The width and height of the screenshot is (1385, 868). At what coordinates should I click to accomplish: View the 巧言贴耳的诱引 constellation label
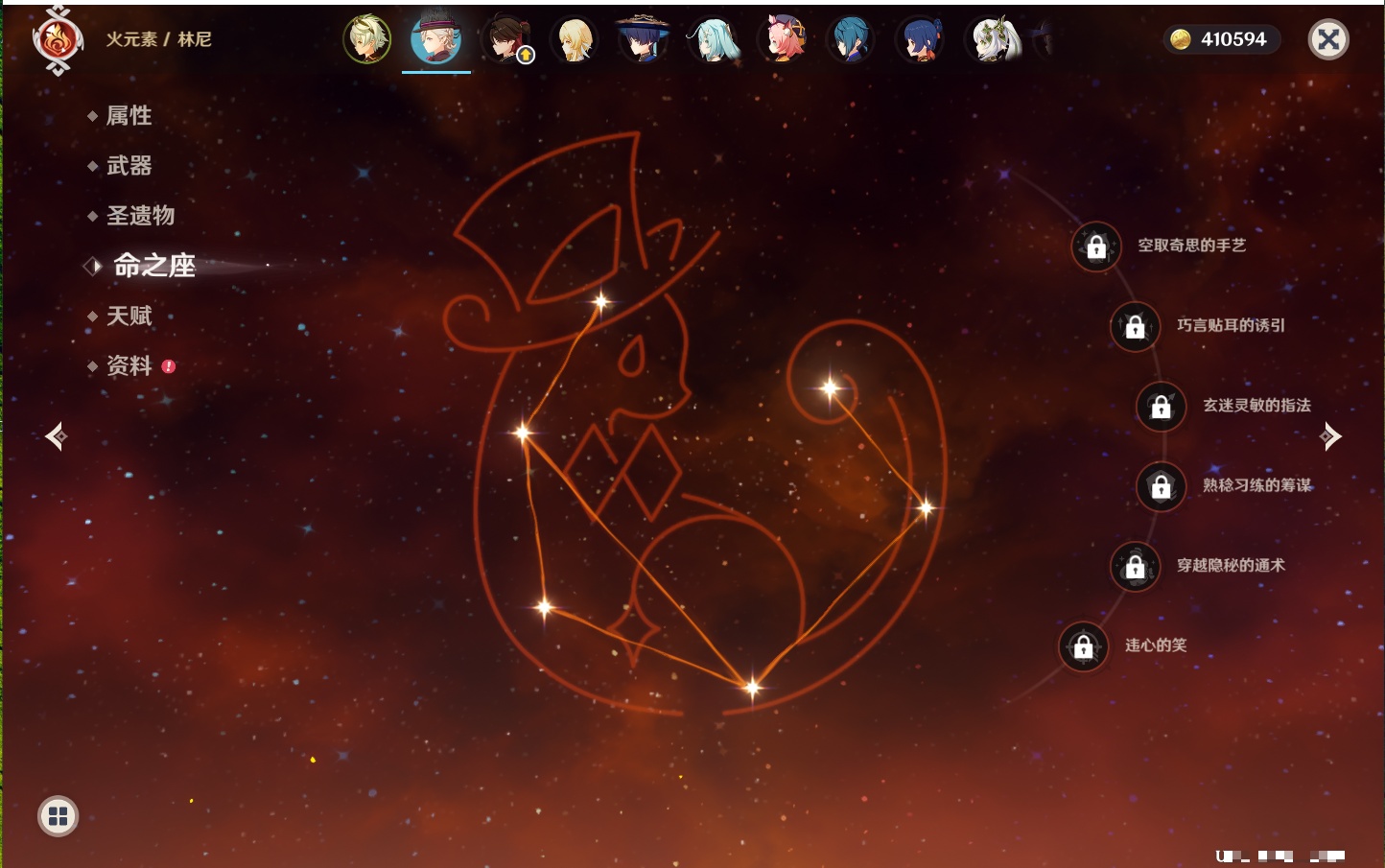(1231, 325)
